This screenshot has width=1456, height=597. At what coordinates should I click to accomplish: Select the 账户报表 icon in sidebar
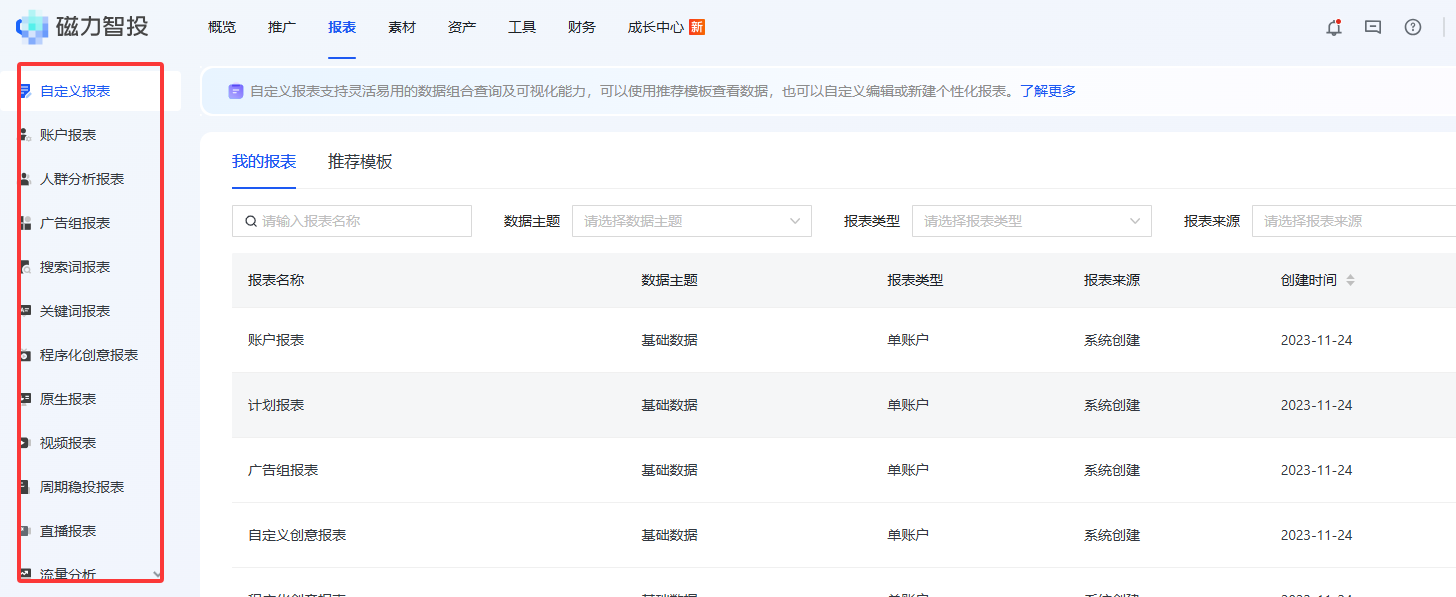24,133
